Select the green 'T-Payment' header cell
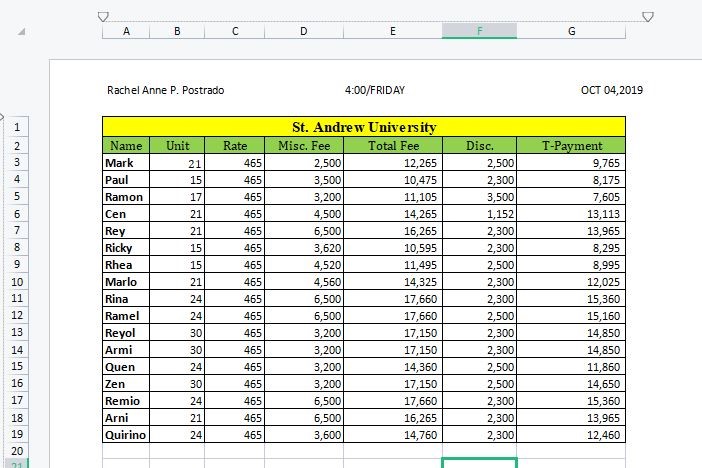Screen dimensions: 702x468 tap(571, 145)
